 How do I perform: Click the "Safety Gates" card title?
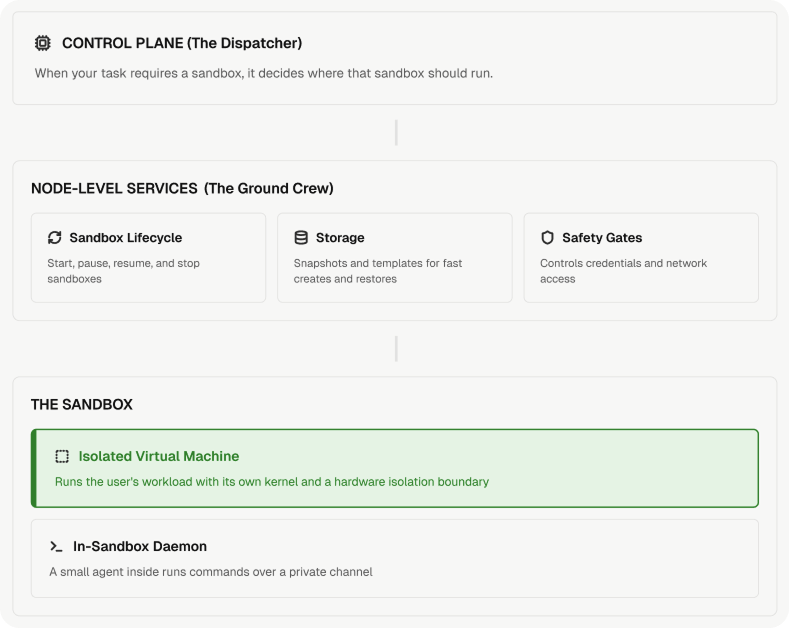click(x=602, y=238)
